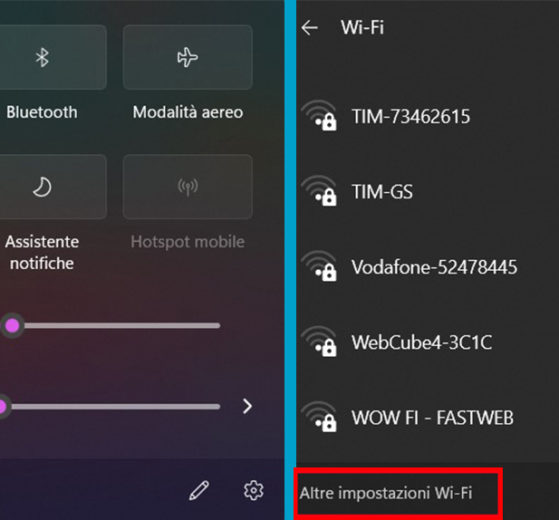
Task: Select the TIM-GS network entry
Action: [x=427, y=191]
